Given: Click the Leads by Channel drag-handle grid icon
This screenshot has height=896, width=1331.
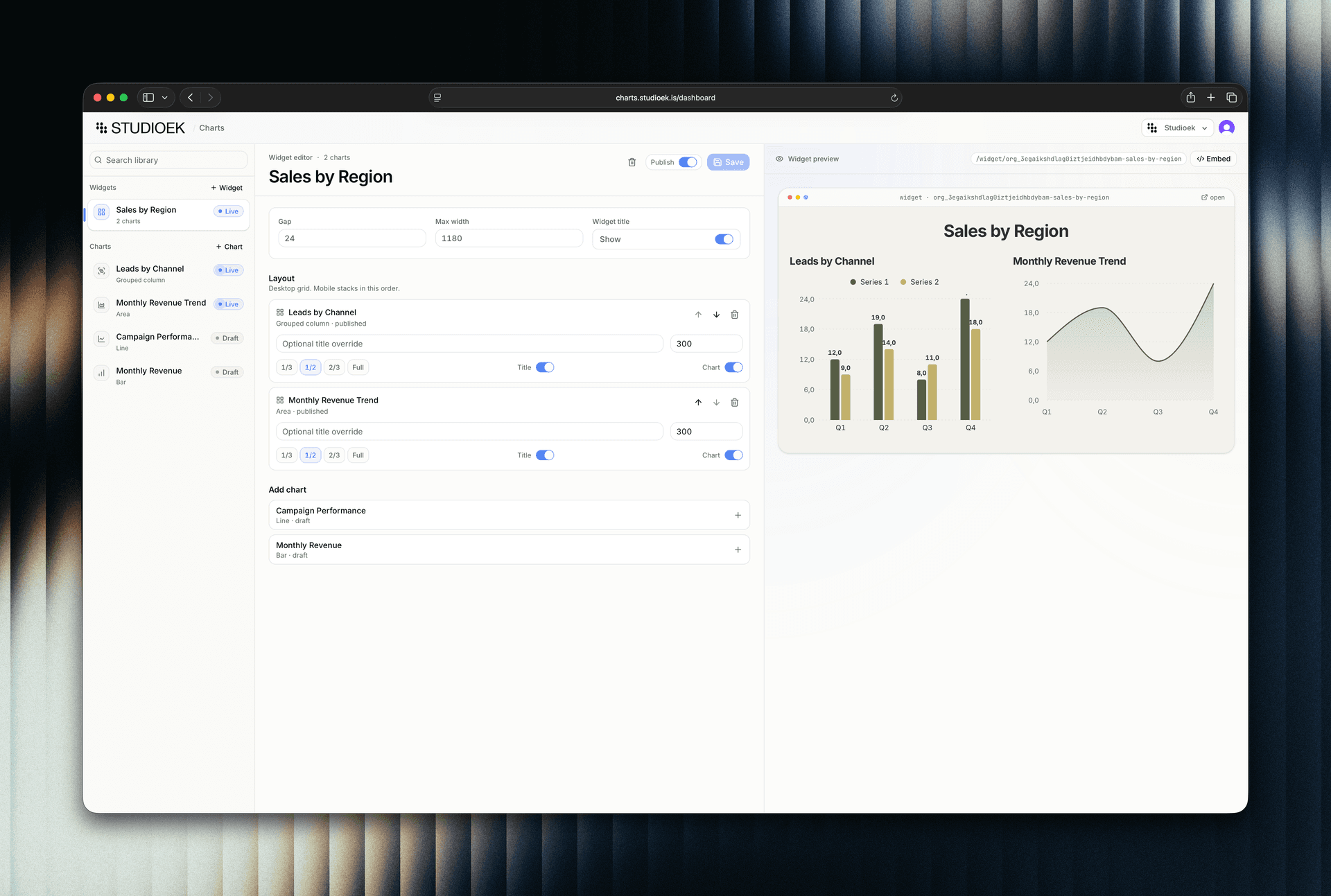Looking at the screenshot, I should click(280, 313).
